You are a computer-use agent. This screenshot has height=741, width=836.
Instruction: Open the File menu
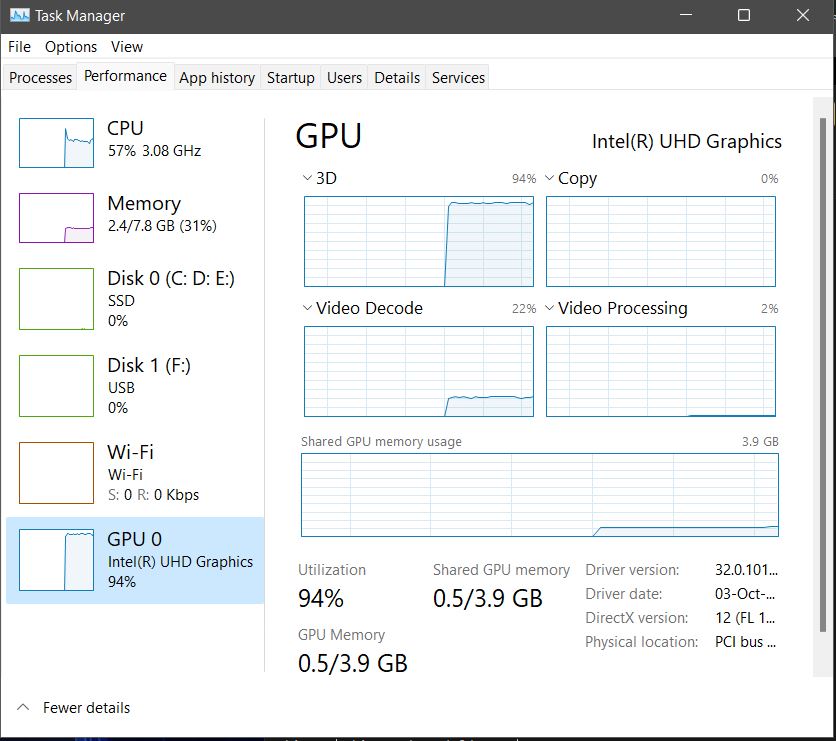pyautogui.click(x=19, y=47)
